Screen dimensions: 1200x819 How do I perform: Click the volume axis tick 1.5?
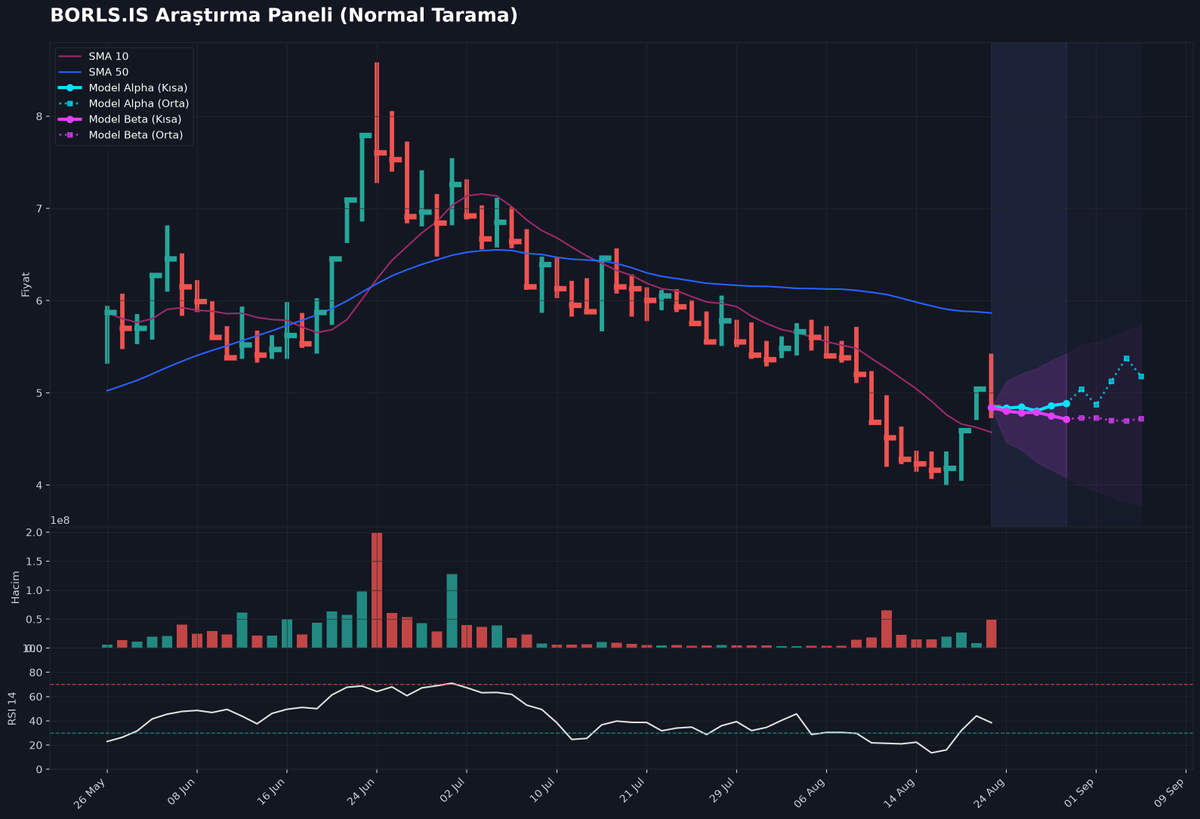(35, 561)
